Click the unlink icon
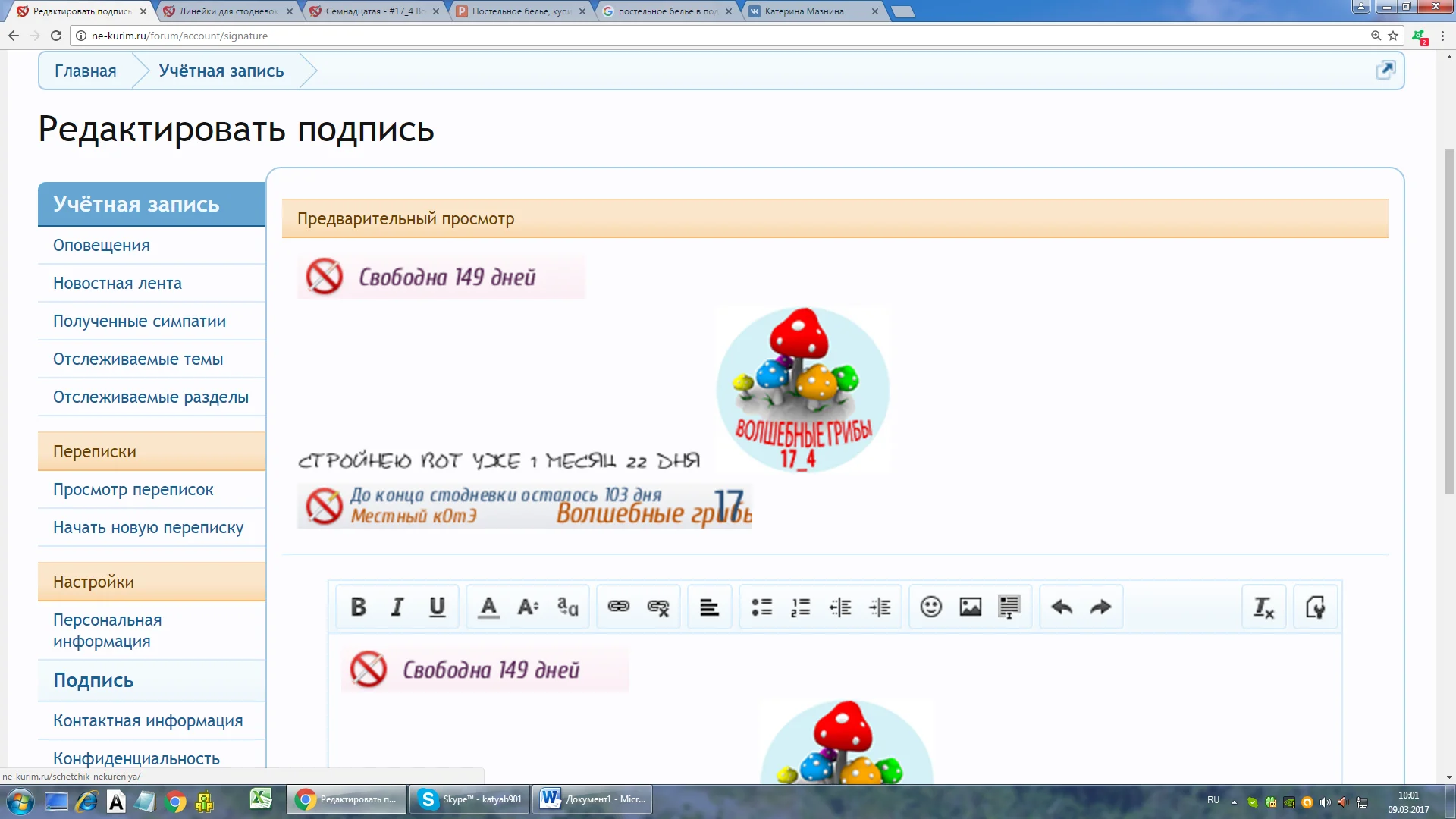Screen dimensions: 1456x819 [658, 607]
